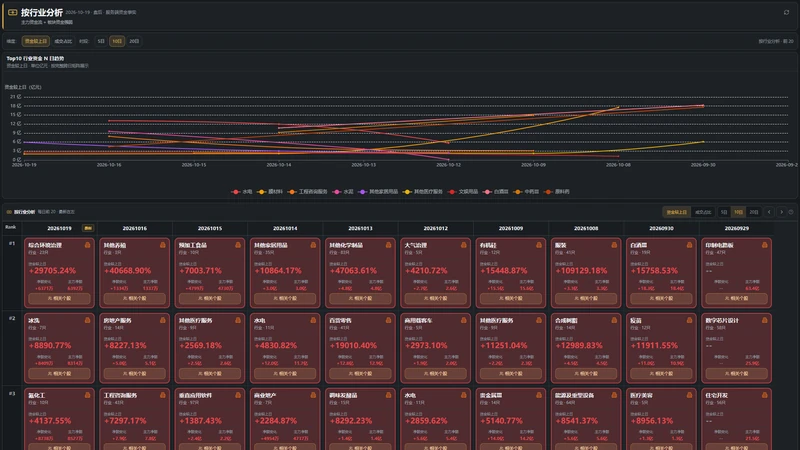Open 相关个股 on the +109129.18% card

point(586,298)
